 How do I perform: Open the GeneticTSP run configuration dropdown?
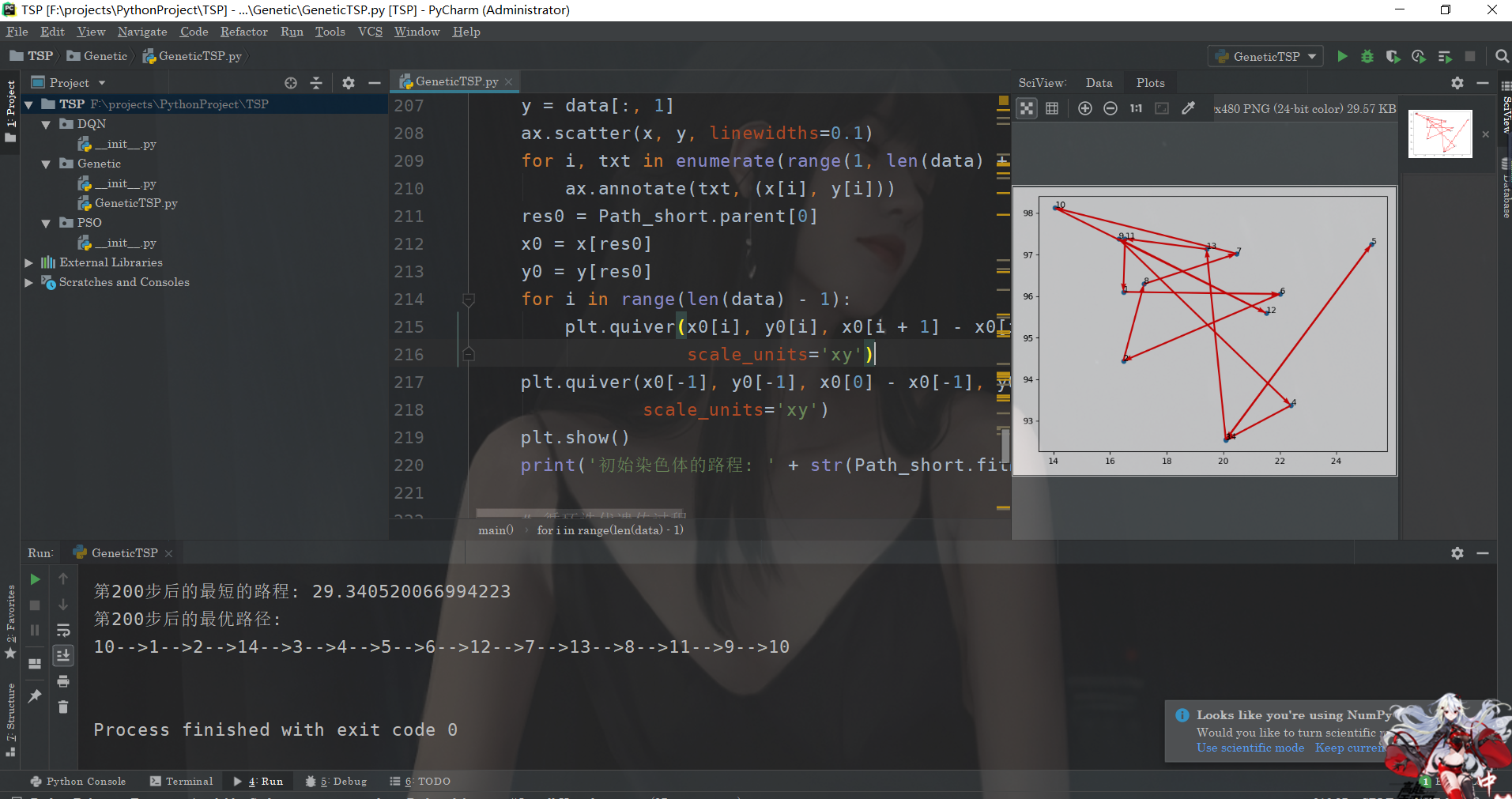coord(1266,56)
